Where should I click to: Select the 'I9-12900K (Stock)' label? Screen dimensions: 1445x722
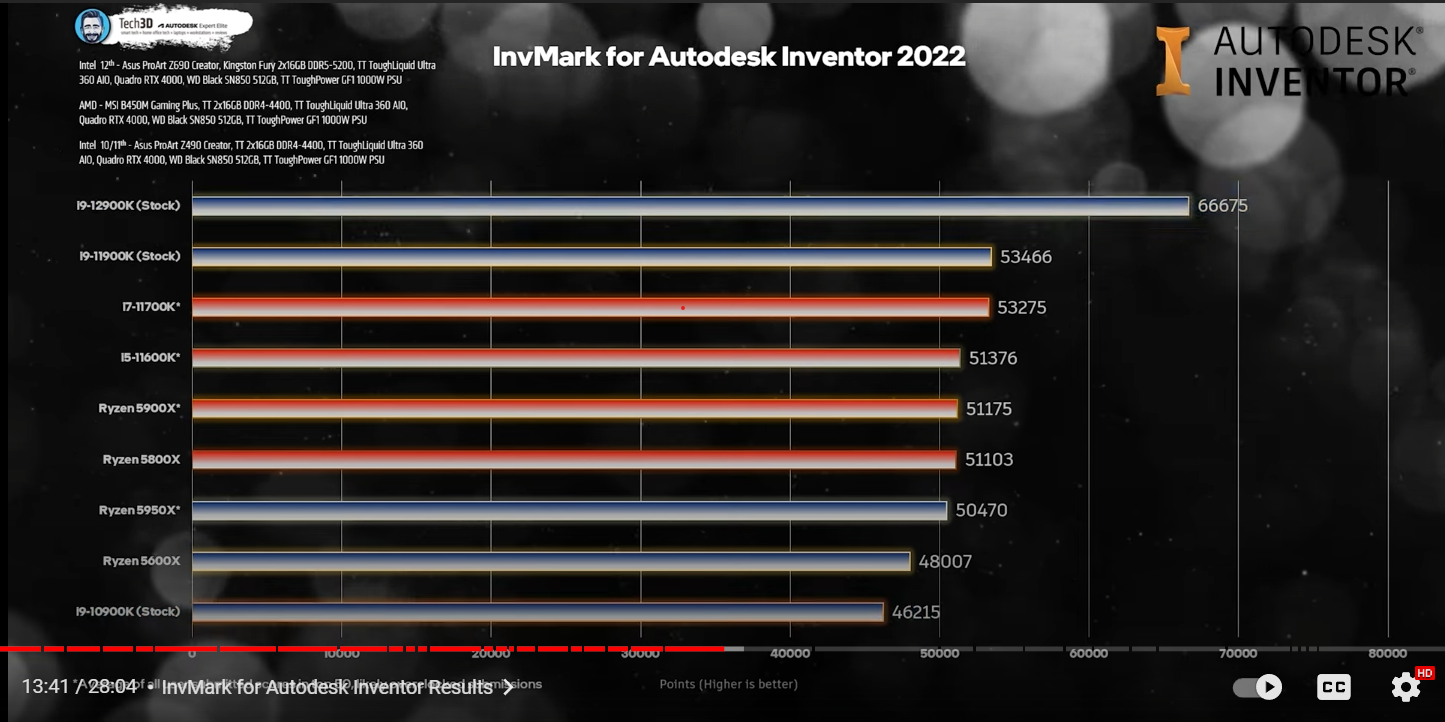point(128,206)
